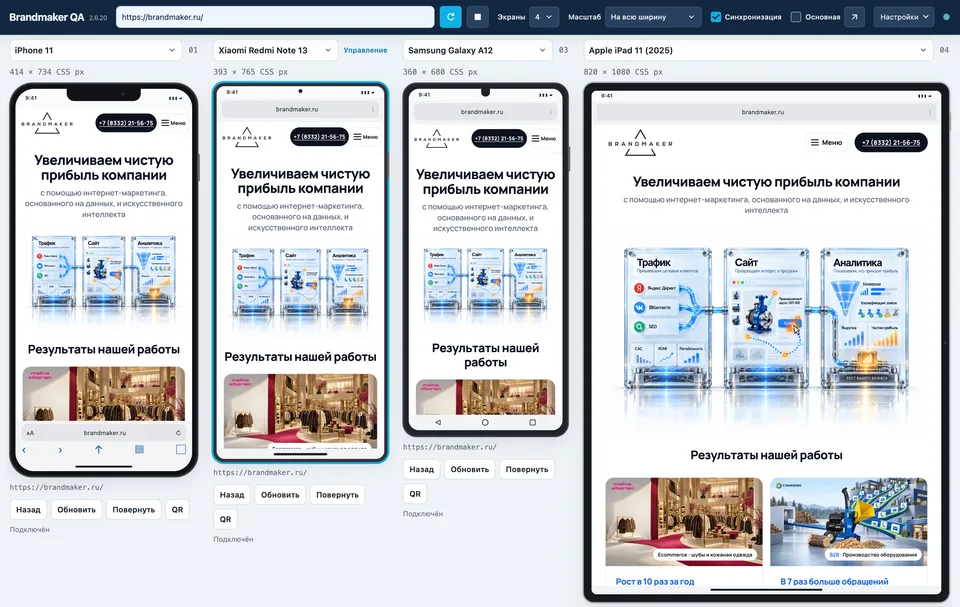This screenshot has height=607, width=960.
Task: Open the Меню button in the iPhone 11 preview
Action: click(173, 123)
